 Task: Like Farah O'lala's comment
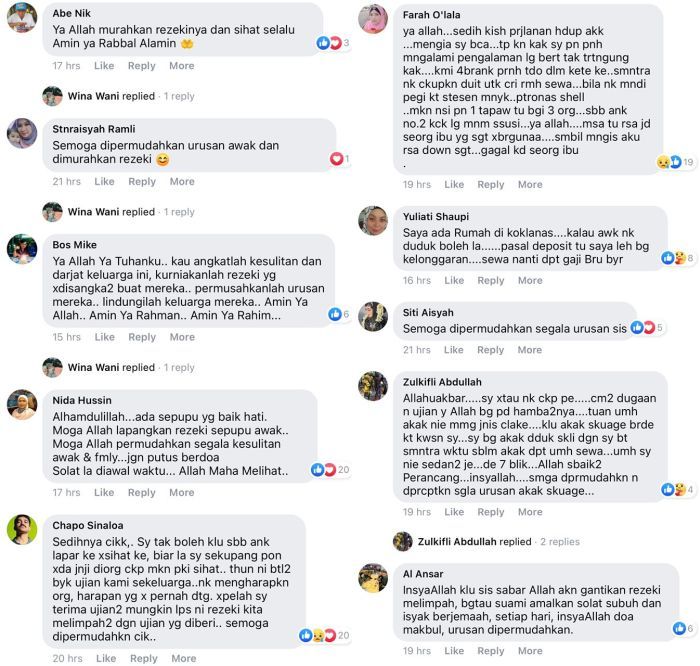[454, 185]
